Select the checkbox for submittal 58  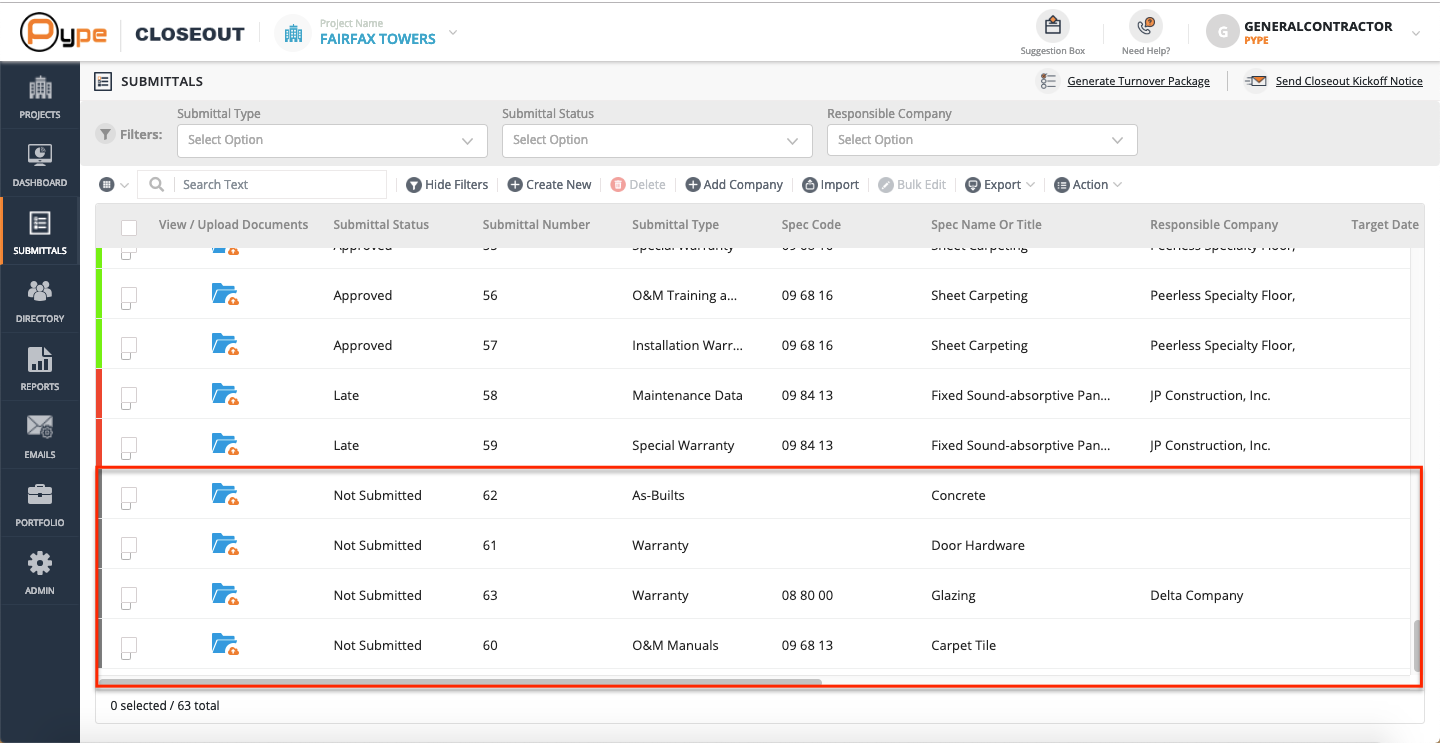tap(129, 397)
